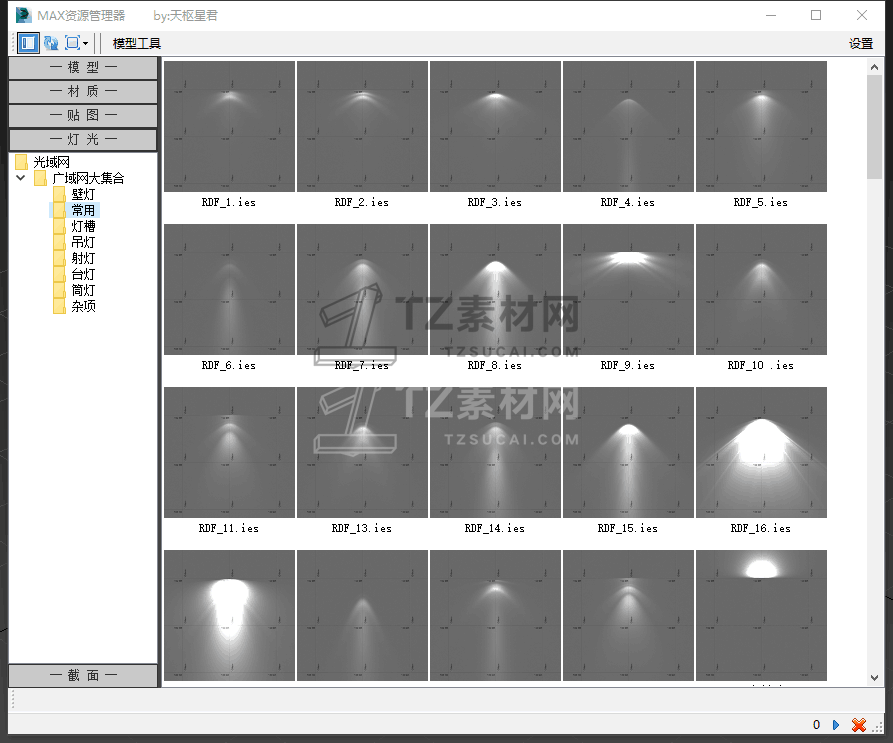Viewport: 893px width, 743px height.
Task: Click the RDF_9.ies file name
Action: point(628,366)
